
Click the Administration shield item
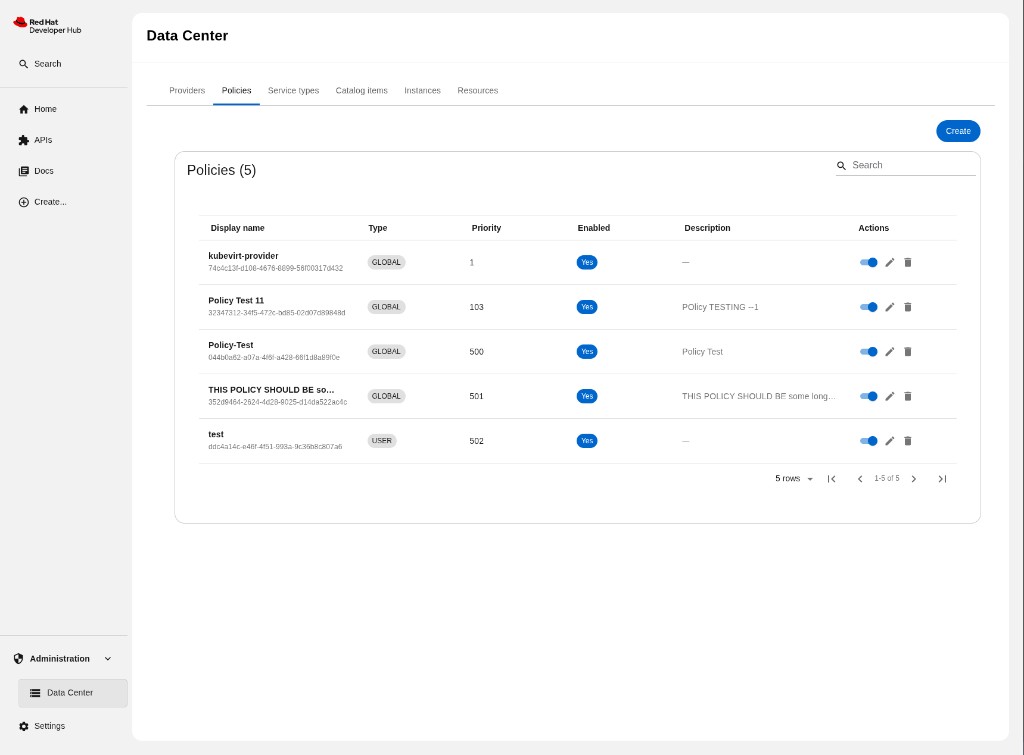[x=52, y=659]
